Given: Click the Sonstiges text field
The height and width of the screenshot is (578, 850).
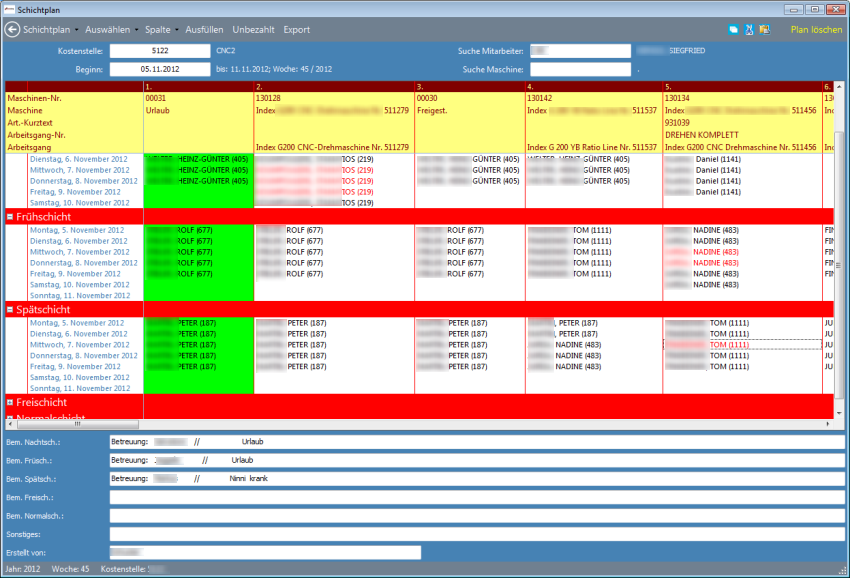Looking at the screenshot, I should pyautogui.click(x=477, y=534).
